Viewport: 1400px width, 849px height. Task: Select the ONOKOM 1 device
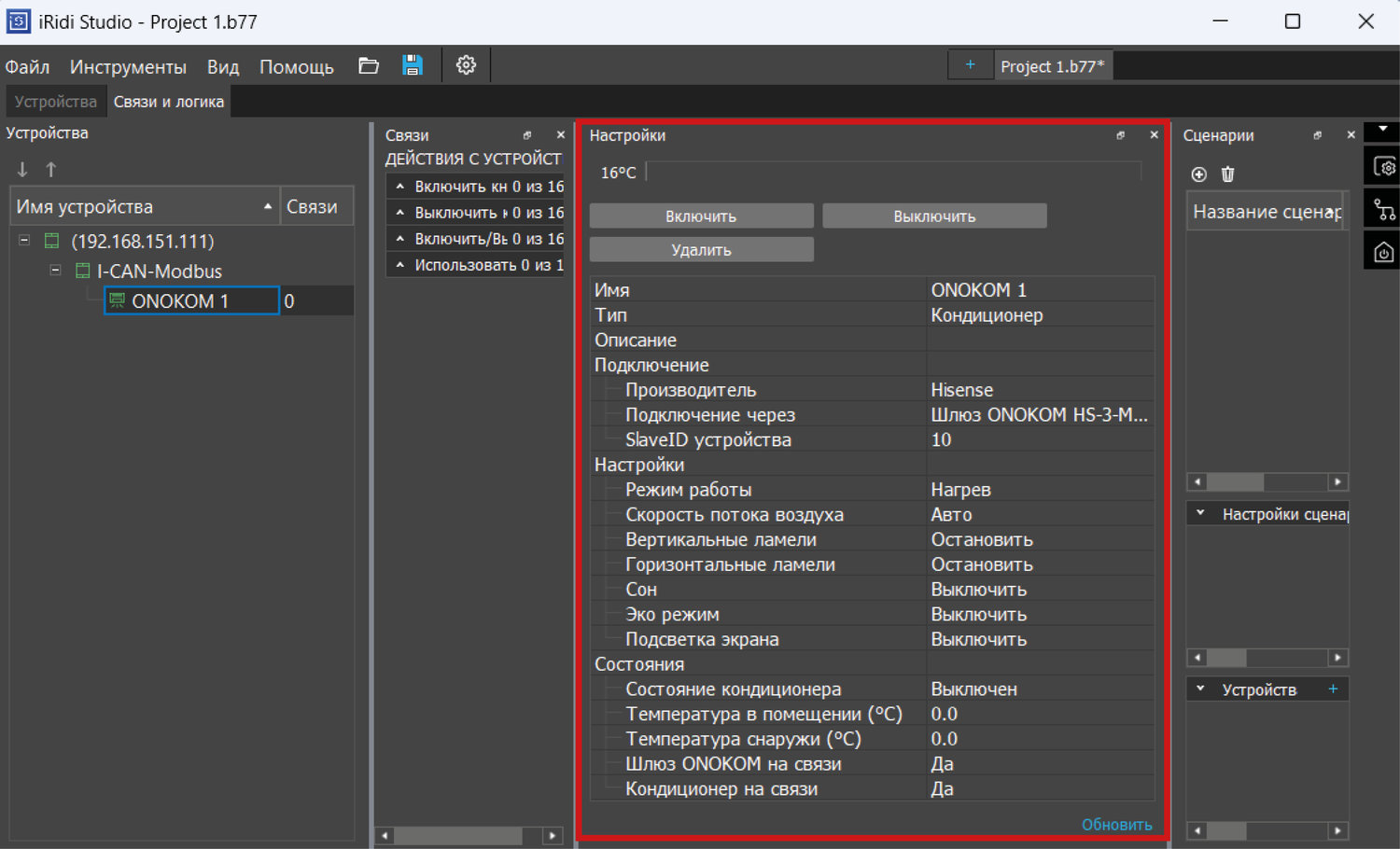tap(180, 301)
